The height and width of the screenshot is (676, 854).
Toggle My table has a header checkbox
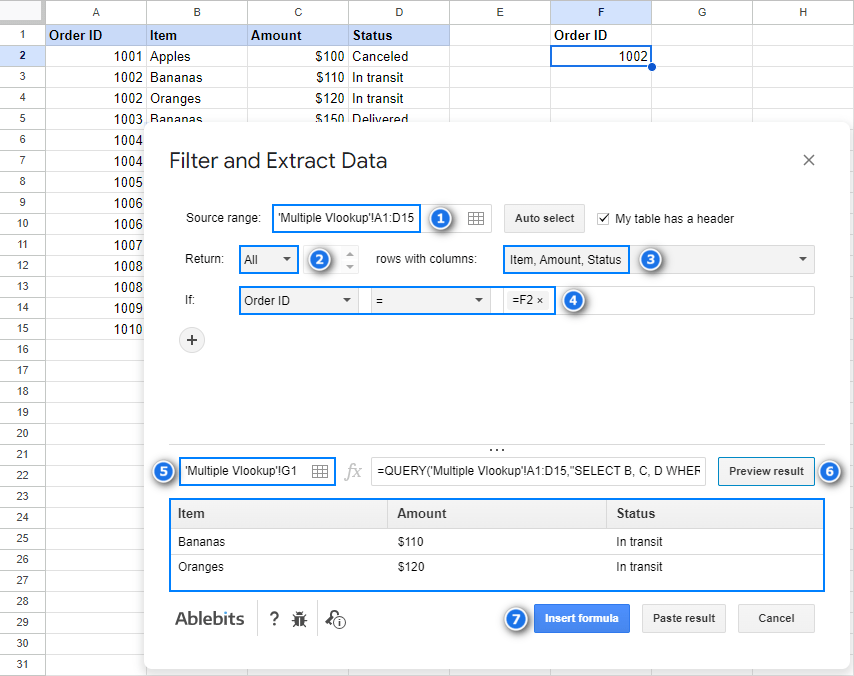click(603, 218)
